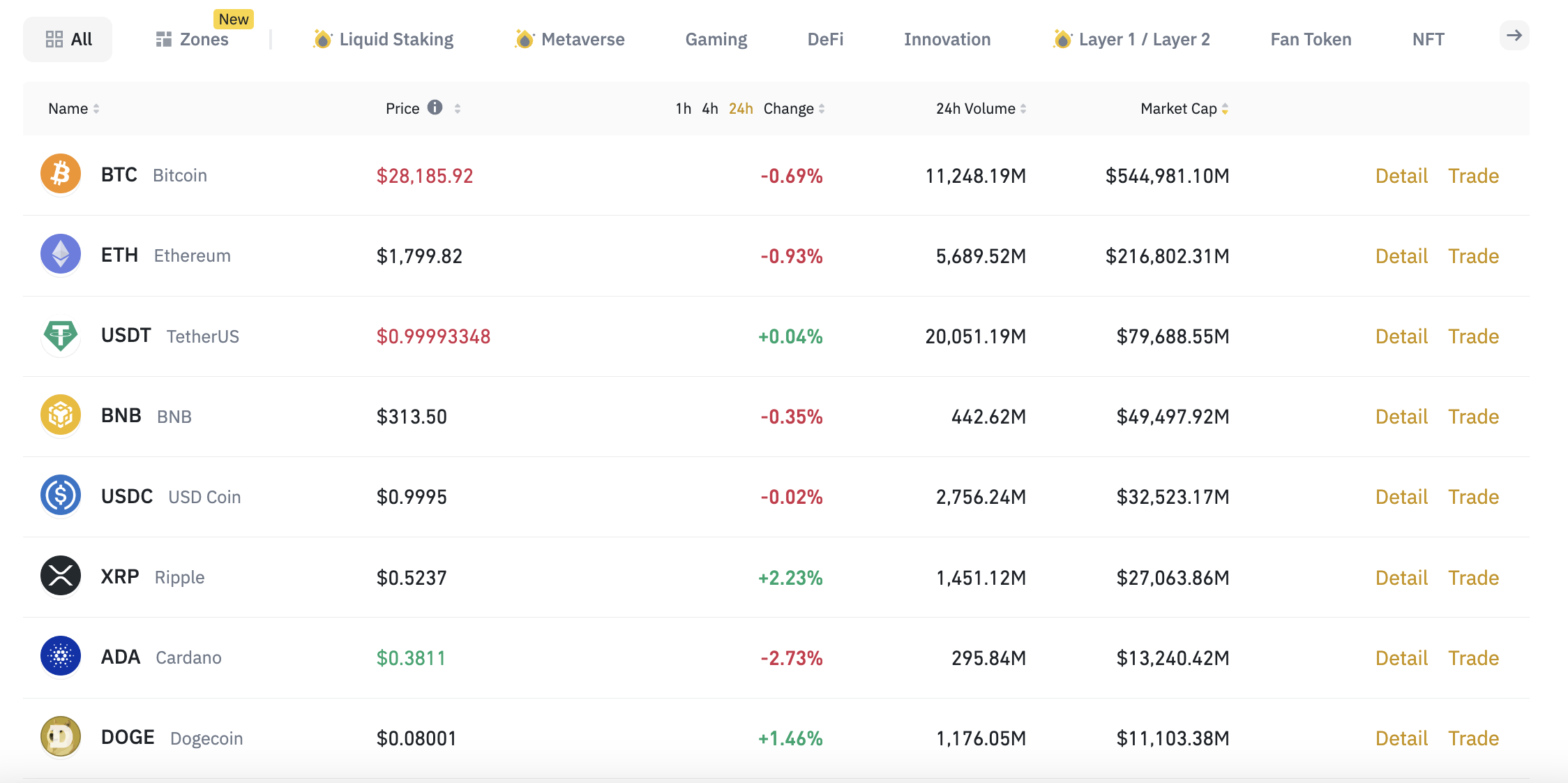Image resolution: width=1568 pixels, height=783 pixels.
Task: Switch to the NFT category
Action: point(1428,39)
